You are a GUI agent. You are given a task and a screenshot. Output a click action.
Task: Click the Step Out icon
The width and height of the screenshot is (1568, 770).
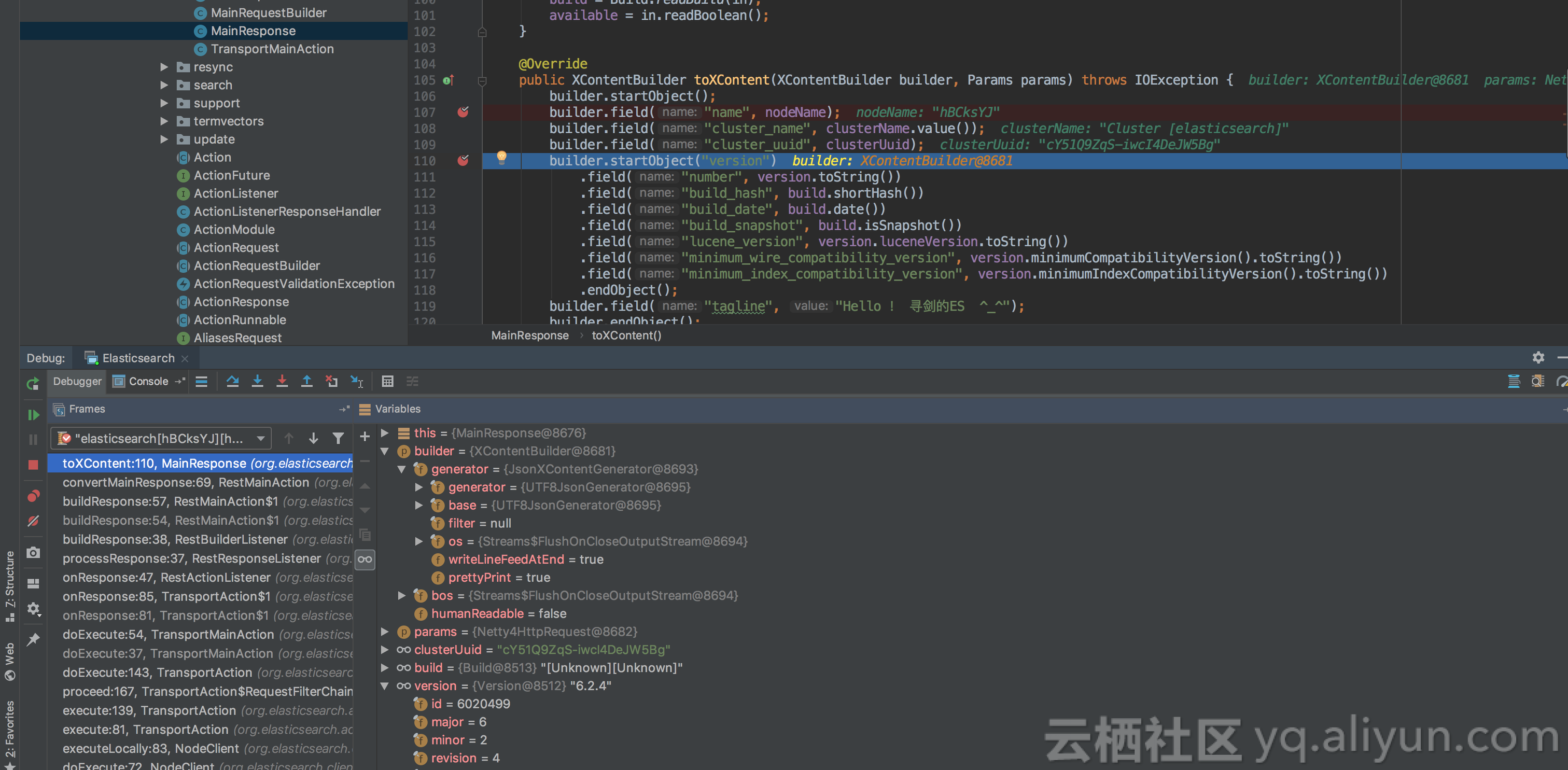[307, 381]
